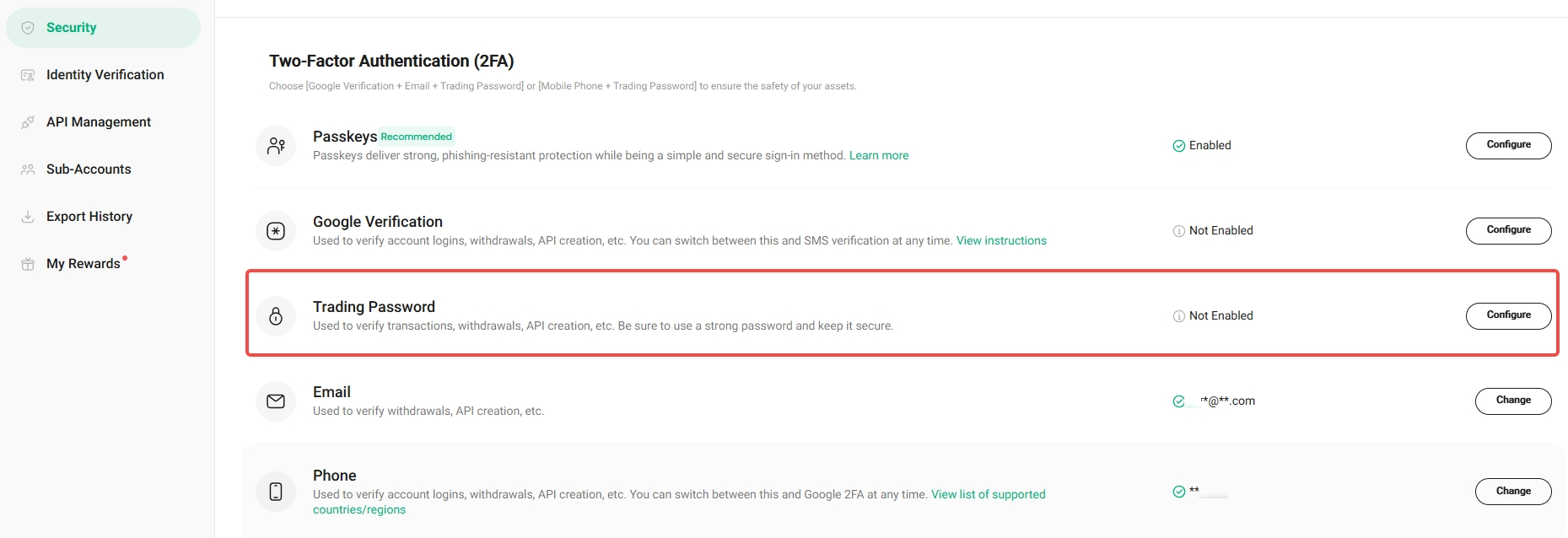Go to the Sub-Accounts section

tap(89, 169)
